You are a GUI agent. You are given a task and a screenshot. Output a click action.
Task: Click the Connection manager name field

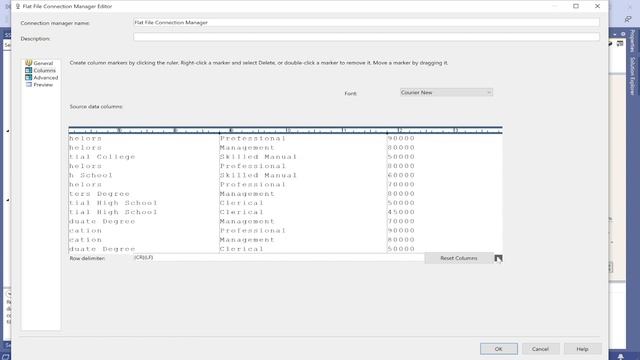pyautogui.click(x=366, y=22)
